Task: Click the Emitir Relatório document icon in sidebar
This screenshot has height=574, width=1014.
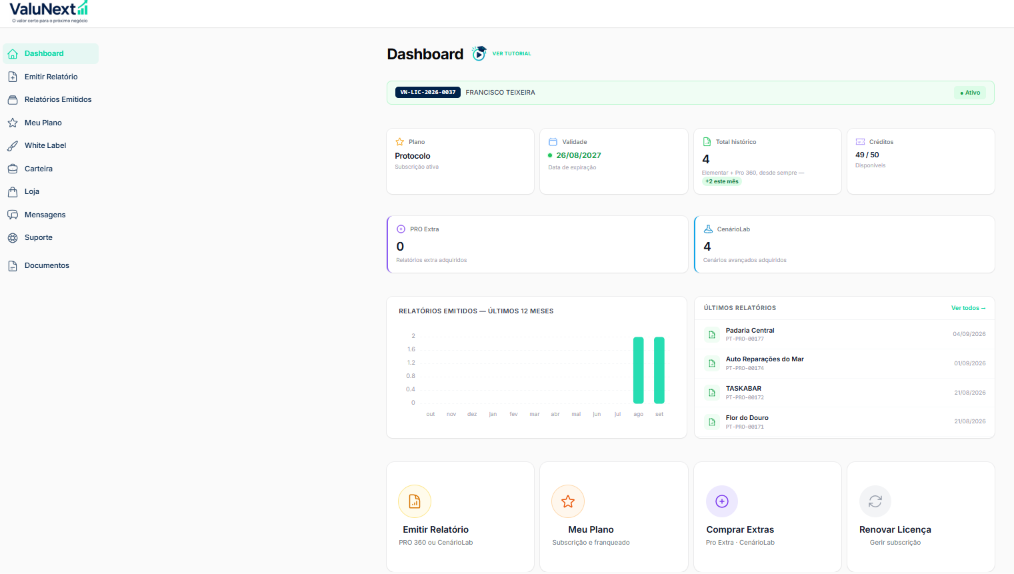Action: pos(12,77)
